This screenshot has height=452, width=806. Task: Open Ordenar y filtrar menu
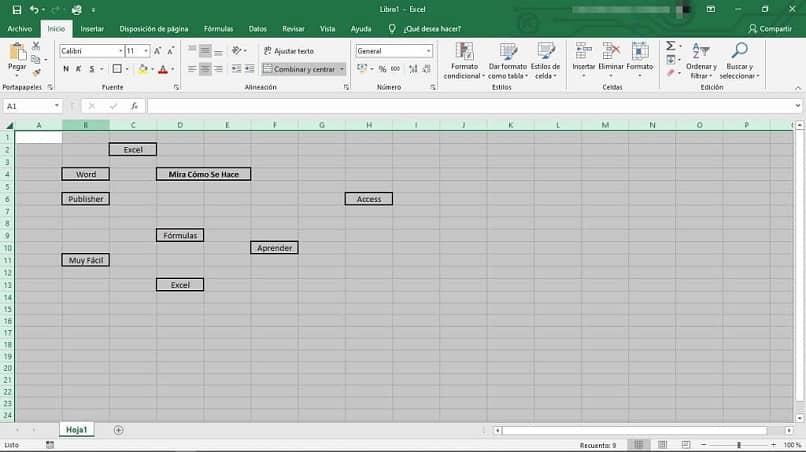[x=701, y=61]
